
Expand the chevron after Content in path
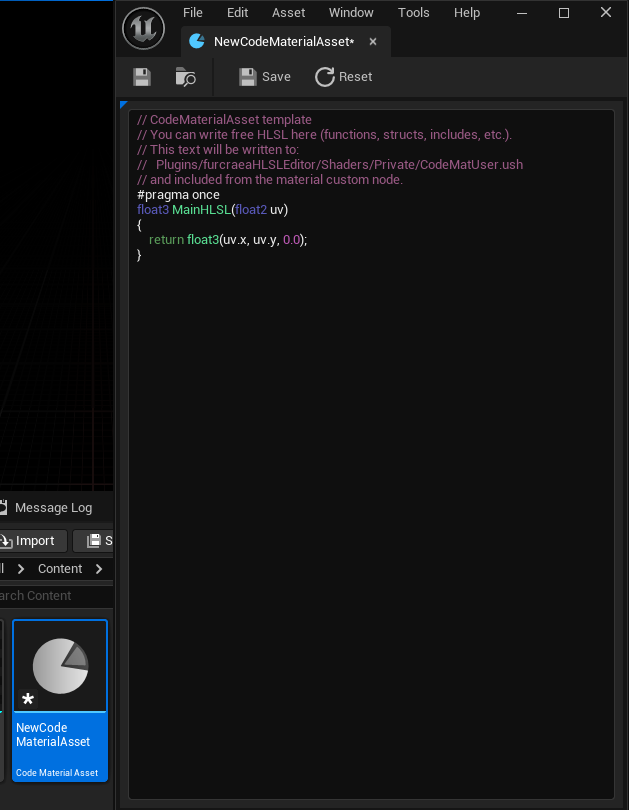(x=99, y=569)
